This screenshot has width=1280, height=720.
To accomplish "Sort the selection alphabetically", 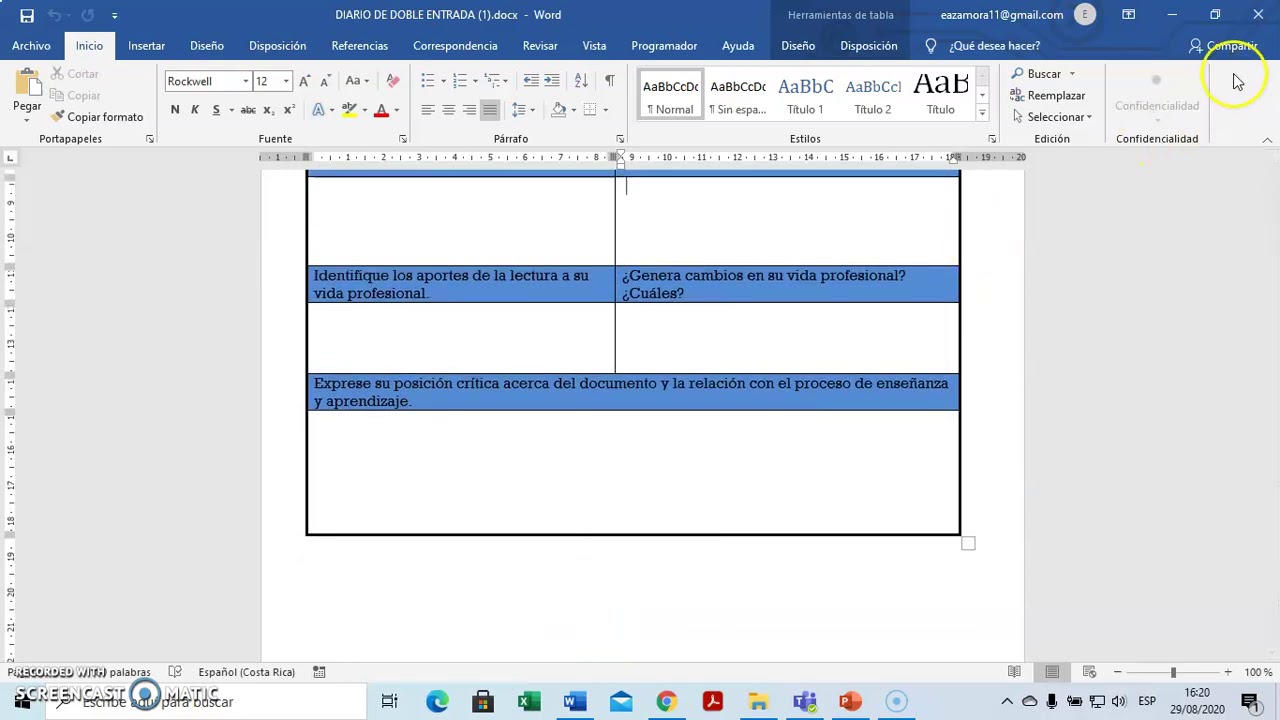I will coord(581,81).
